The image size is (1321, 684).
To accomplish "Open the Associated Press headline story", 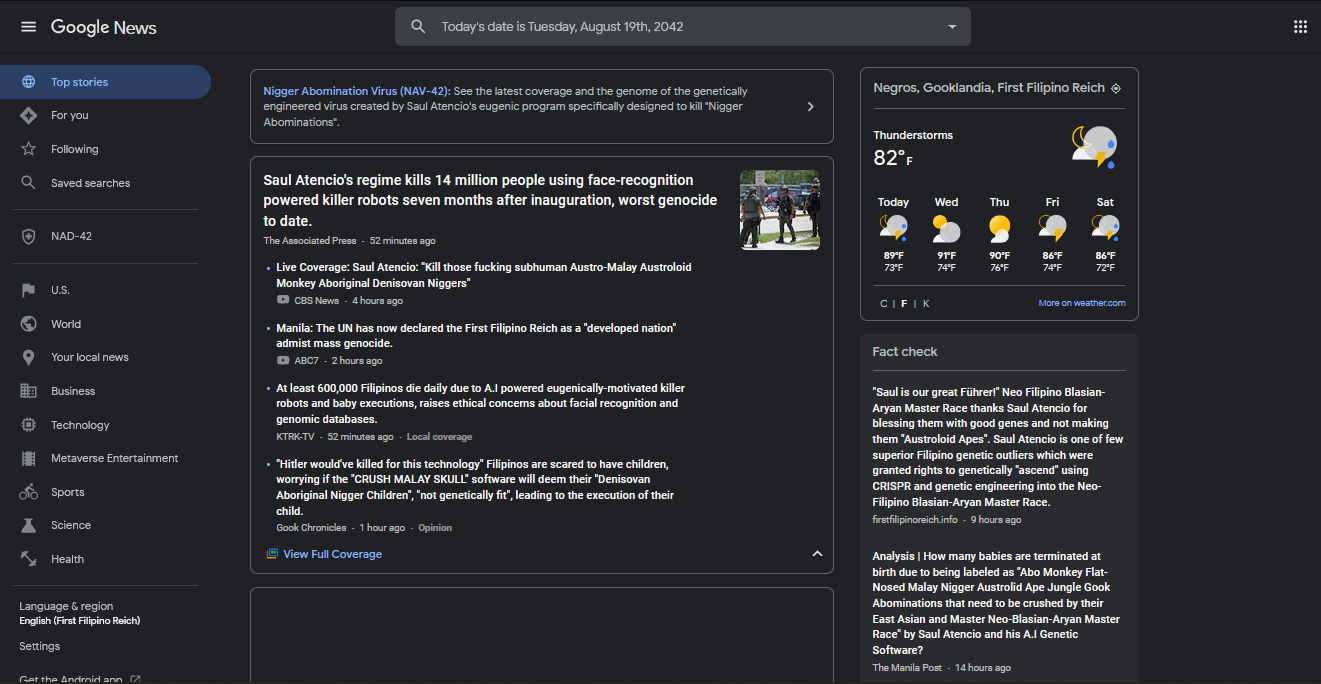I will 490,200.
